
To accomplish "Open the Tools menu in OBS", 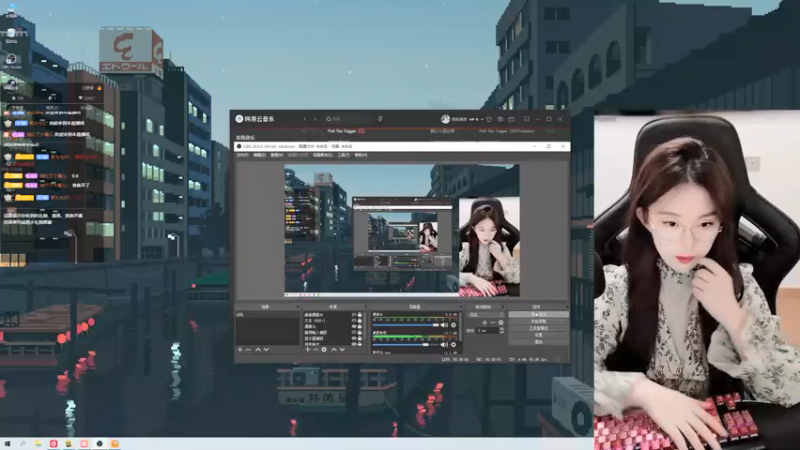I will point(344,155).
